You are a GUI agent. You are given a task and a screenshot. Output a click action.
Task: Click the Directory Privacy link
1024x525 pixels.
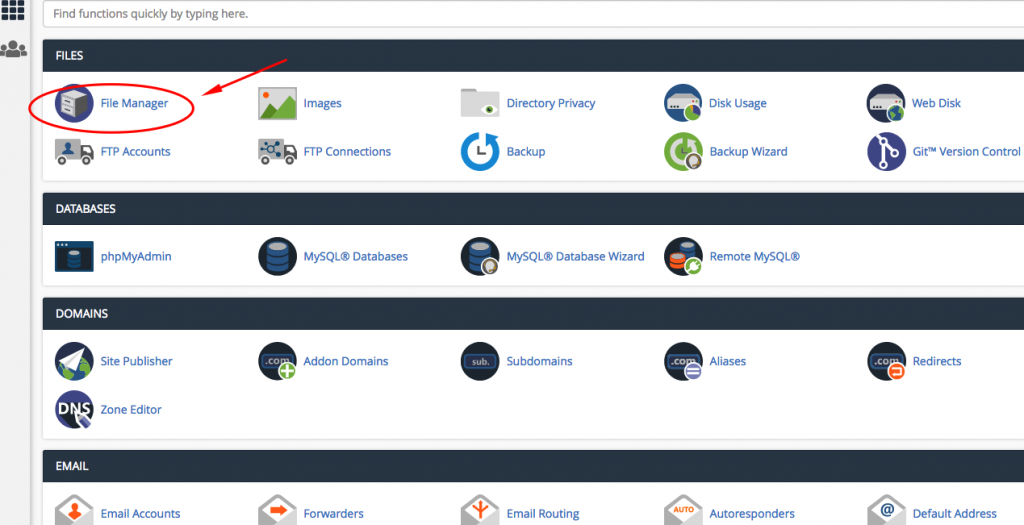pos(551,103)
